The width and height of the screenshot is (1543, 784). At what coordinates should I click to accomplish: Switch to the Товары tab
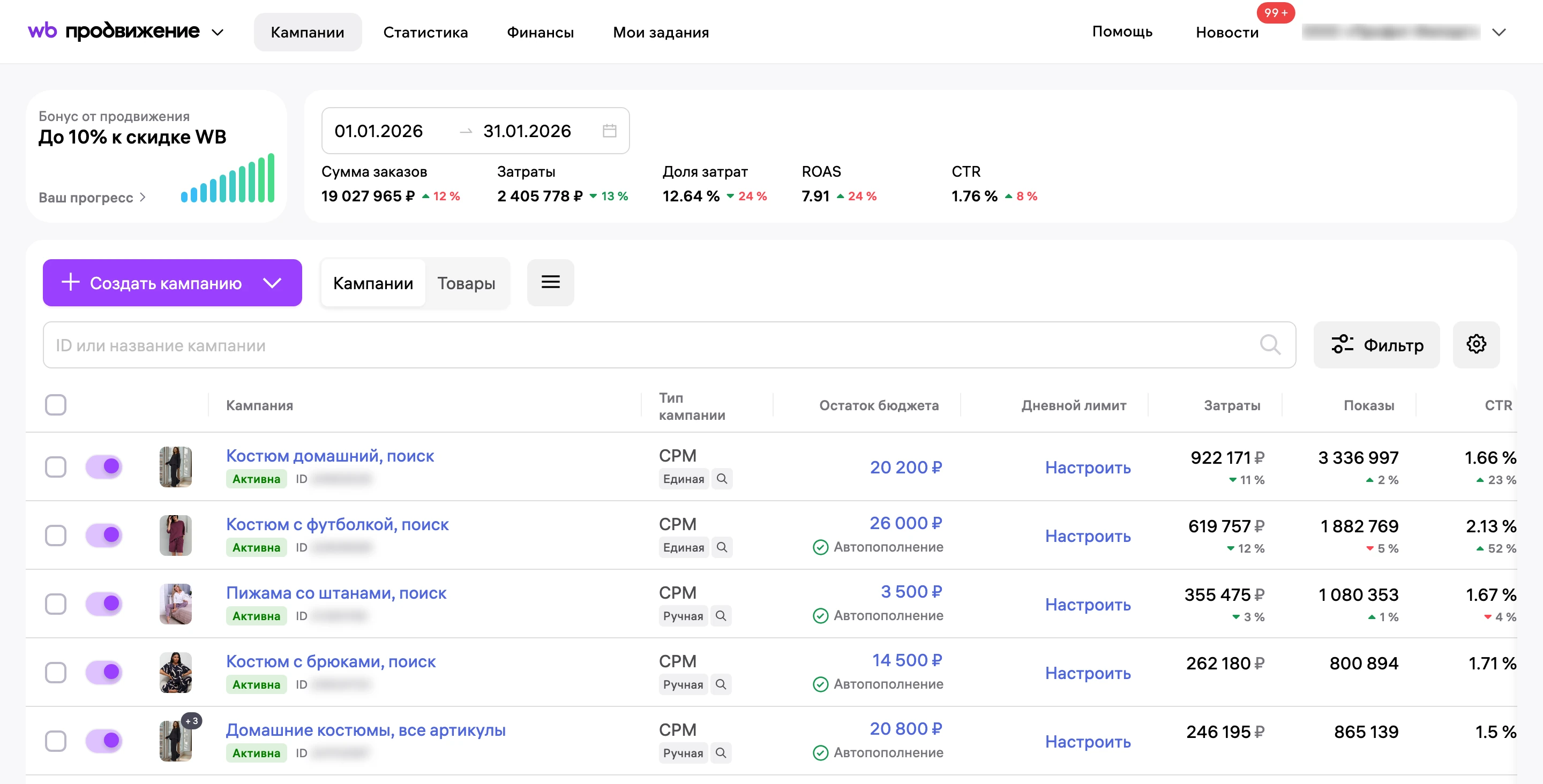pos(466,283)
